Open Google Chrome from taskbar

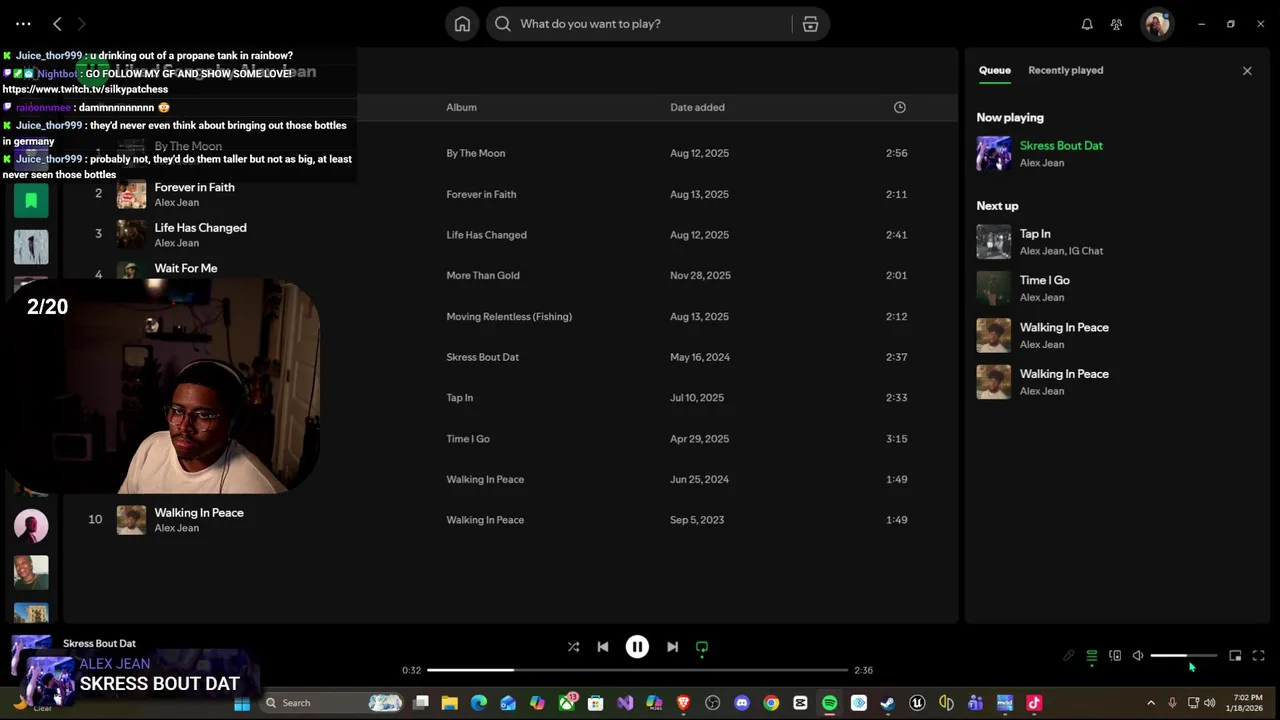point(771,703)
